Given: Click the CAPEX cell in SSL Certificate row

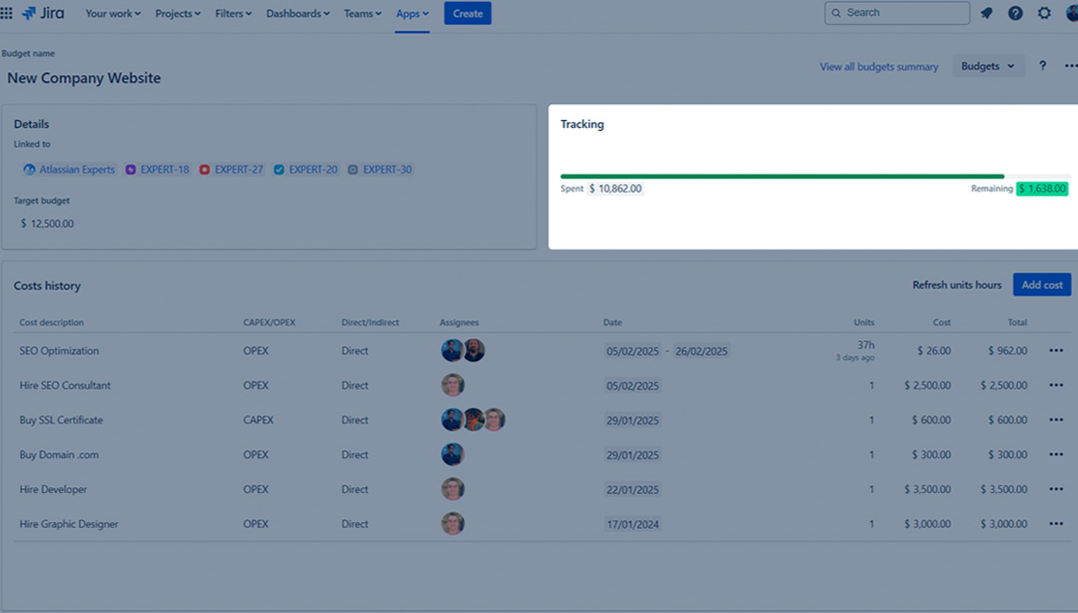Looking at the screenshot, I should 258,420.
